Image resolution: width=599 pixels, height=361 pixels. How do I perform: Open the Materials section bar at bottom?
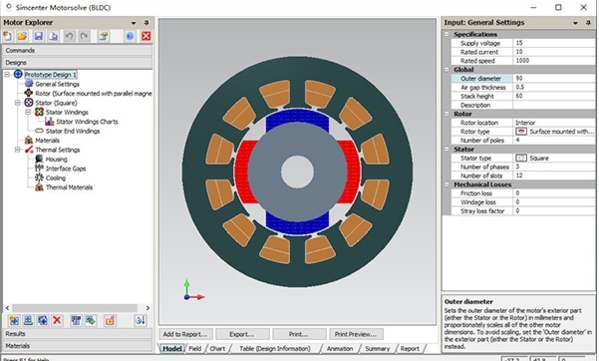(x=78, y=346)
